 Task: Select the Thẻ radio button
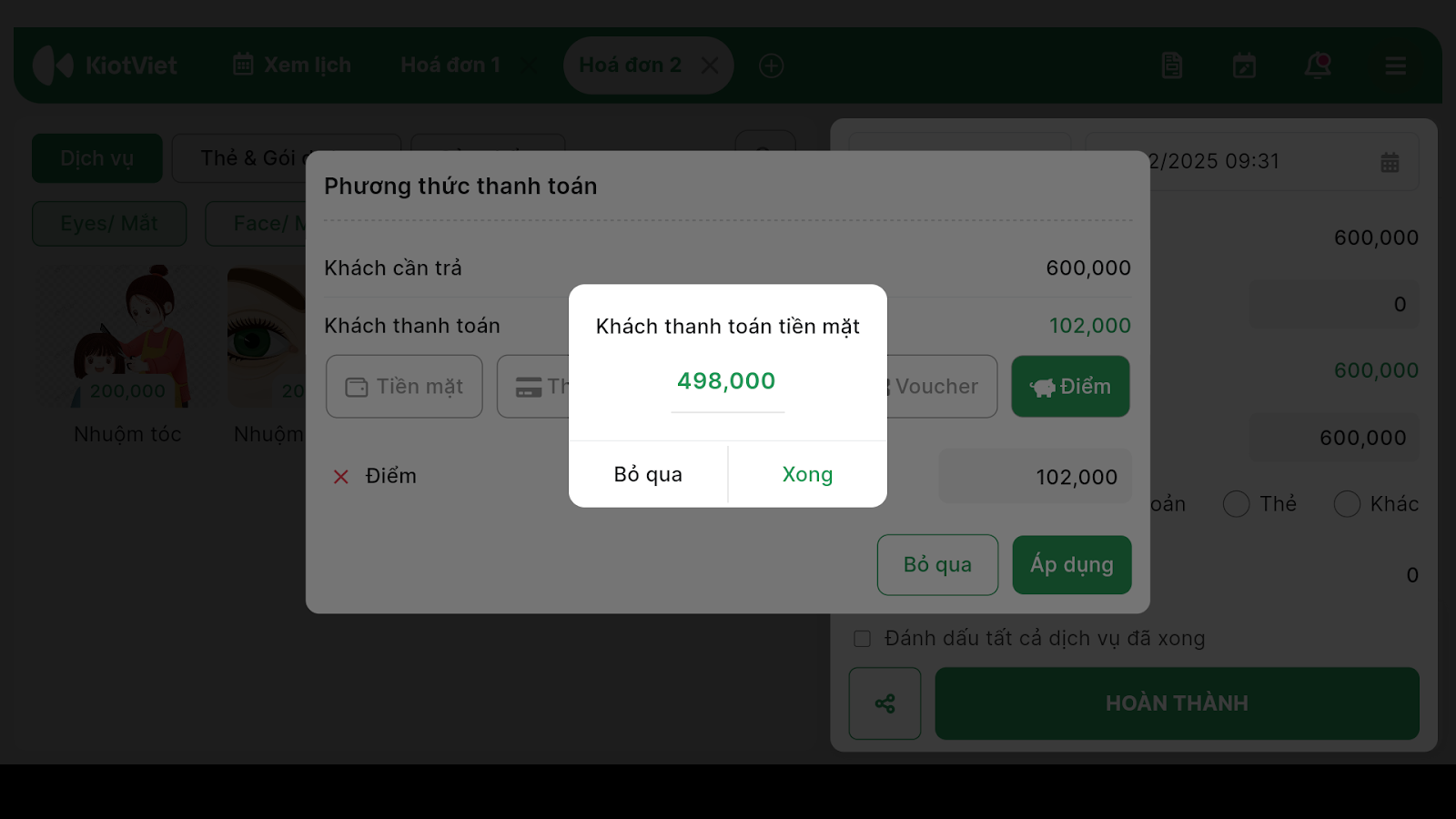(x=1236, y=504)
